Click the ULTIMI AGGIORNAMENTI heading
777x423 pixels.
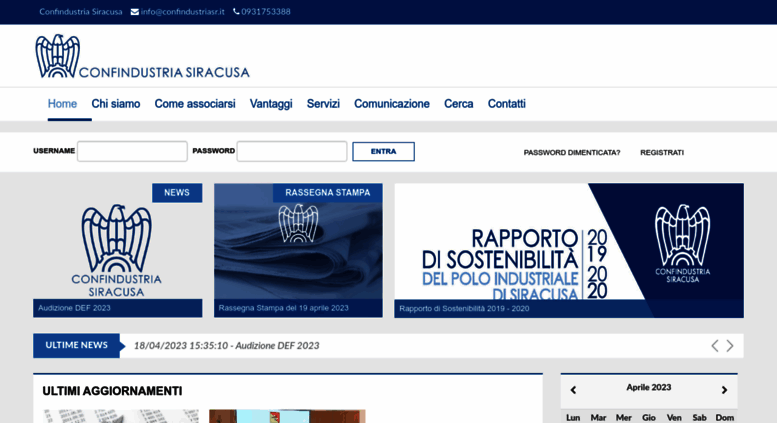[x=112, y=391]
